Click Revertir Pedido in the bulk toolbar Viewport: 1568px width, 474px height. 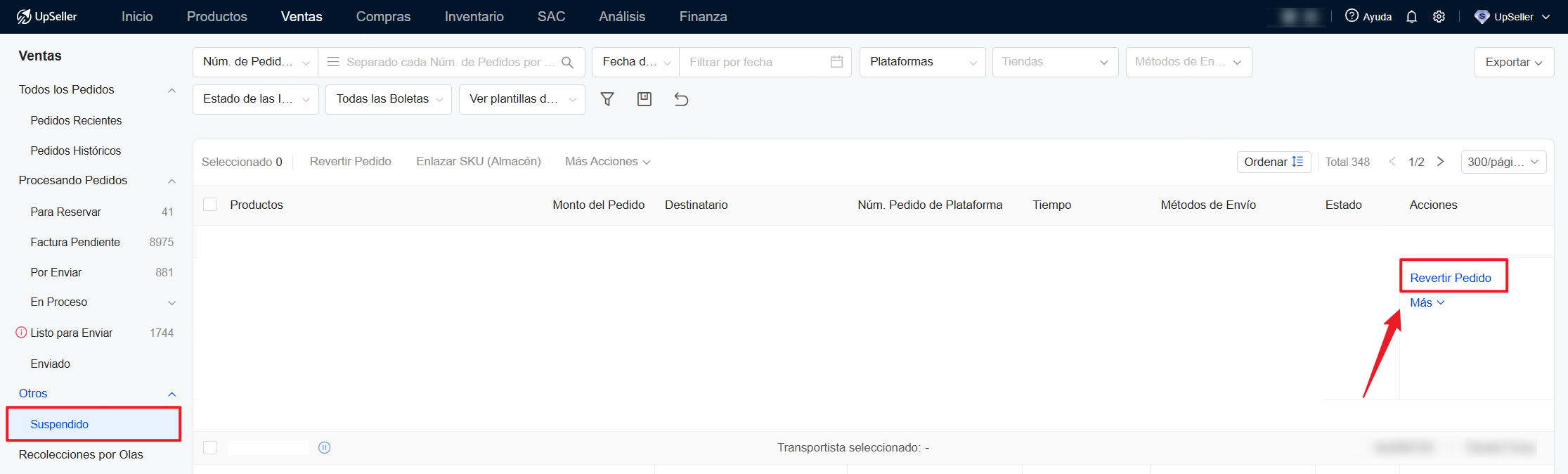[x=350, y=162]
